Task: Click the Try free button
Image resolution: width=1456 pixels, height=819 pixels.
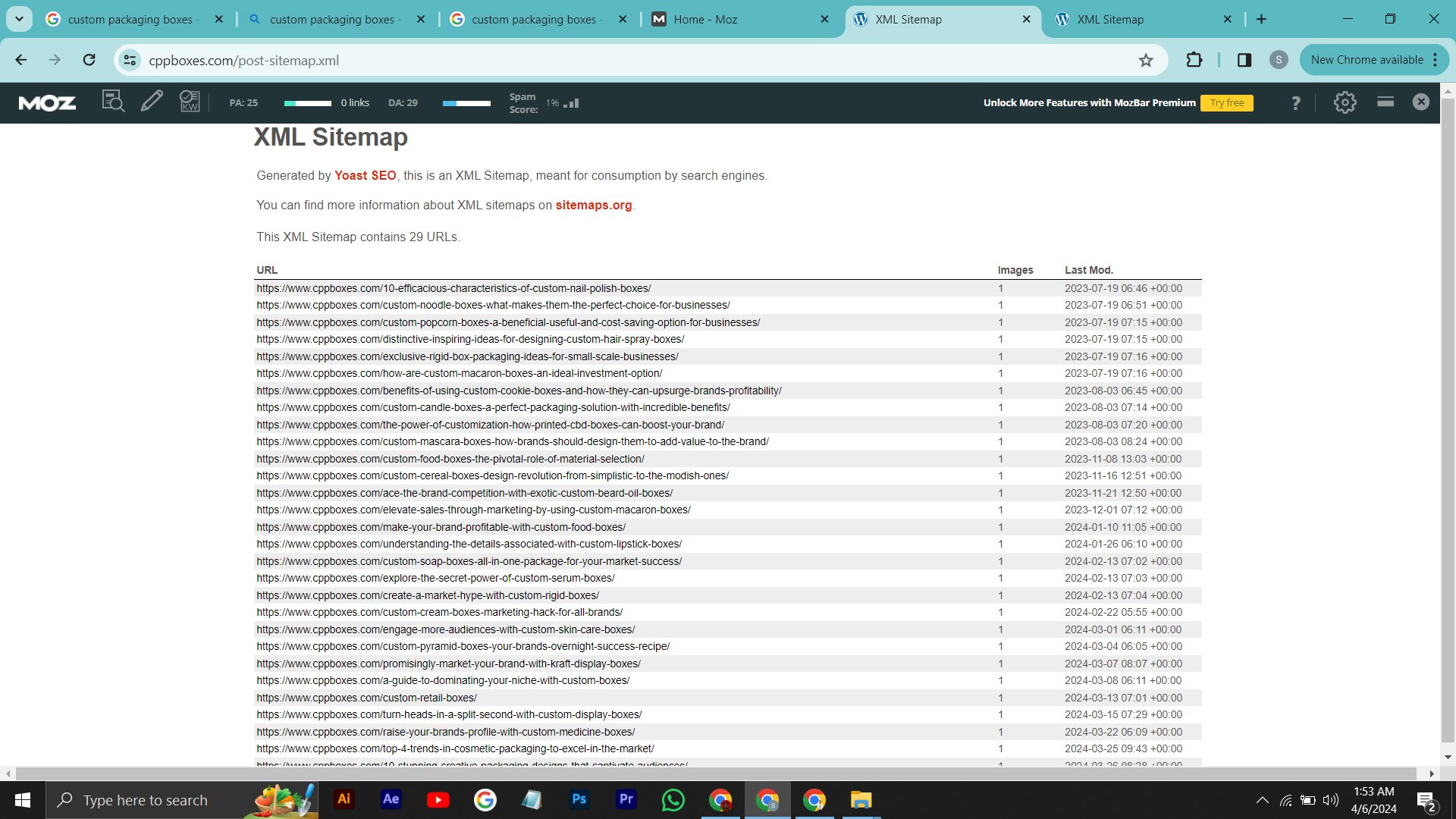Action: tap(1226, 103)
